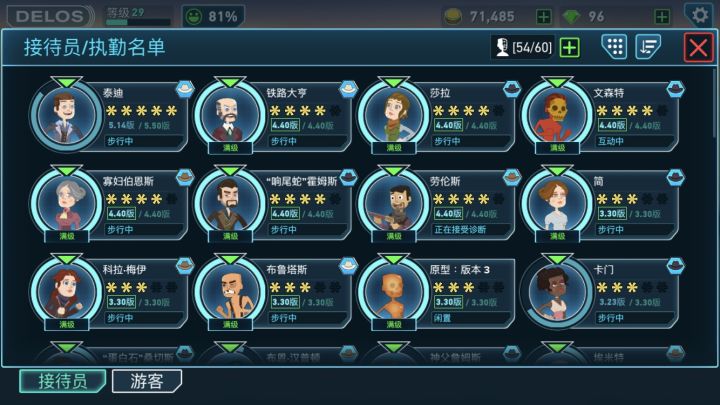Viewport: 720px width, 405px height.
Task: Close the 接待员/执勤名单 panel
Action: point(698,47)
